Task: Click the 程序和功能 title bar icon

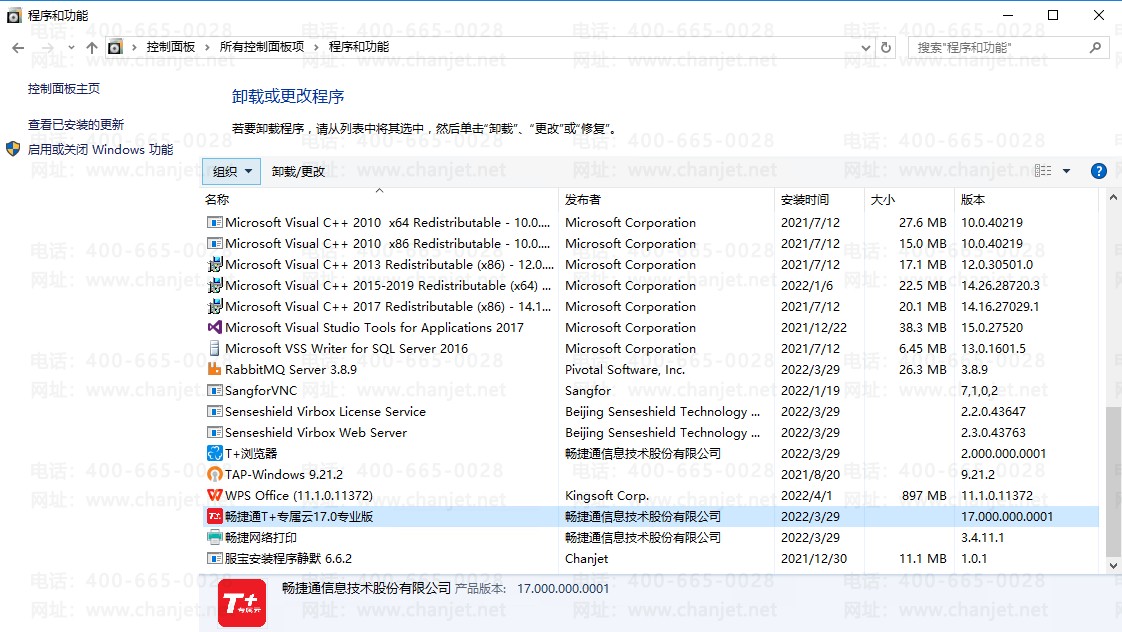Action: pyautogui.click(x=14, y=15)
